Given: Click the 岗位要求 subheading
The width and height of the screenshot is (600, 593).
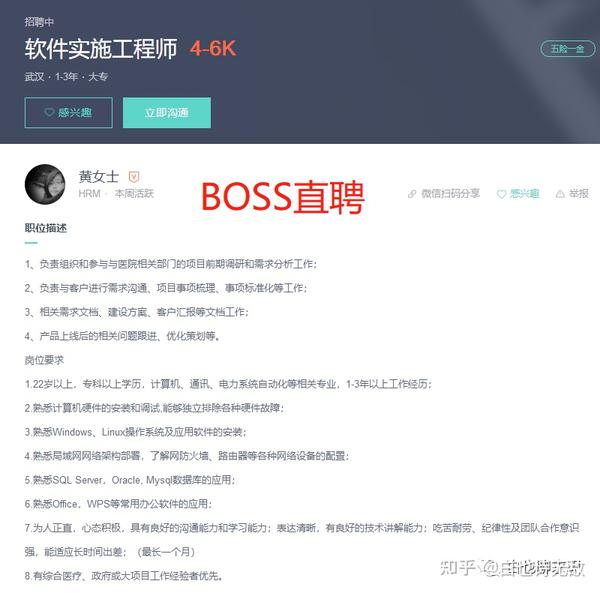Looking at the screenshot, I should click(x=44, y=360).
